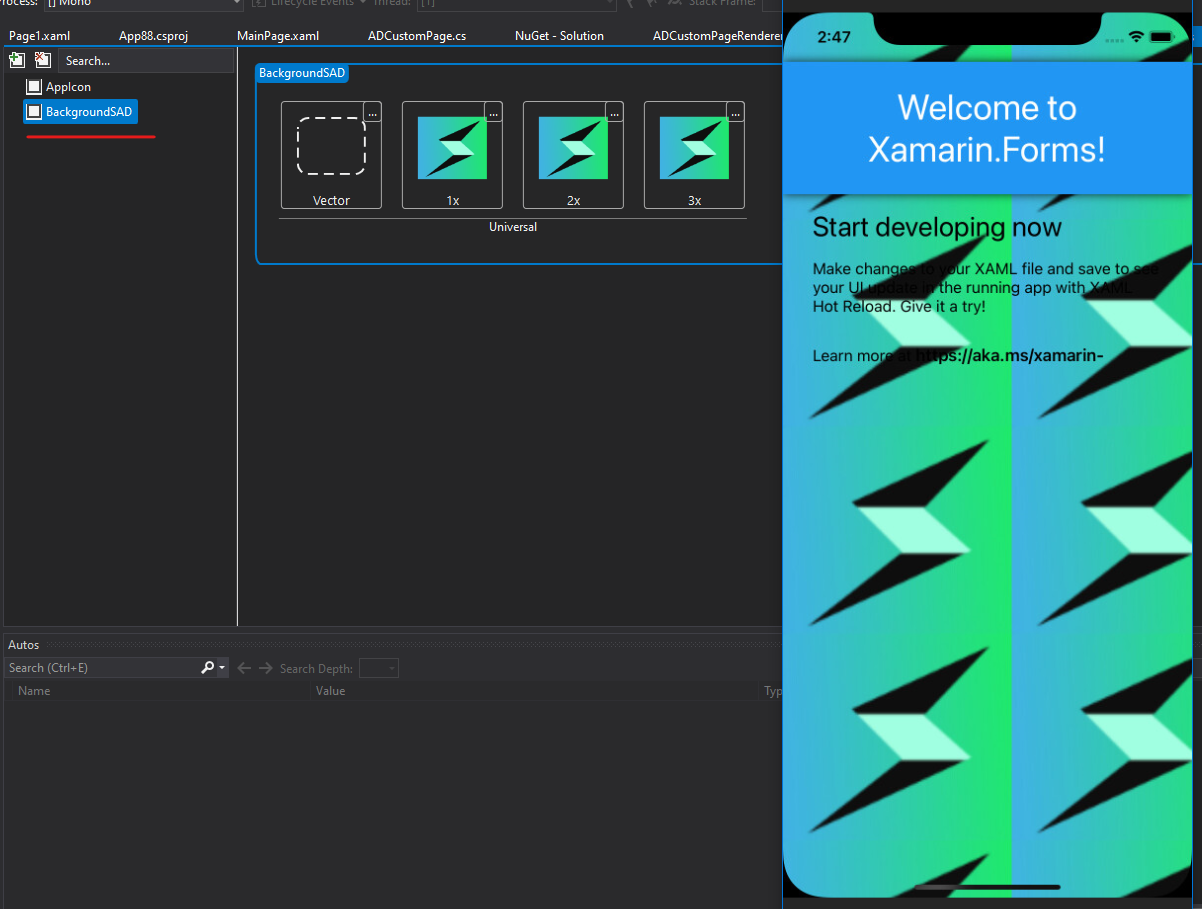Select the AppIcon asset entry
1202x909 pixels.
68,87
